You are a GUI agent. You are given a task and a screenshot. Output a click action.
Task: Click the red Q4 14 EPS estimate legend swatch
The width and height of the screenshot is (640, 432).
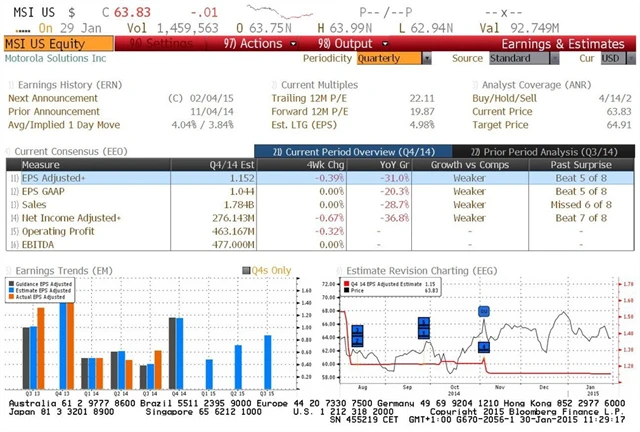point(344,283)
